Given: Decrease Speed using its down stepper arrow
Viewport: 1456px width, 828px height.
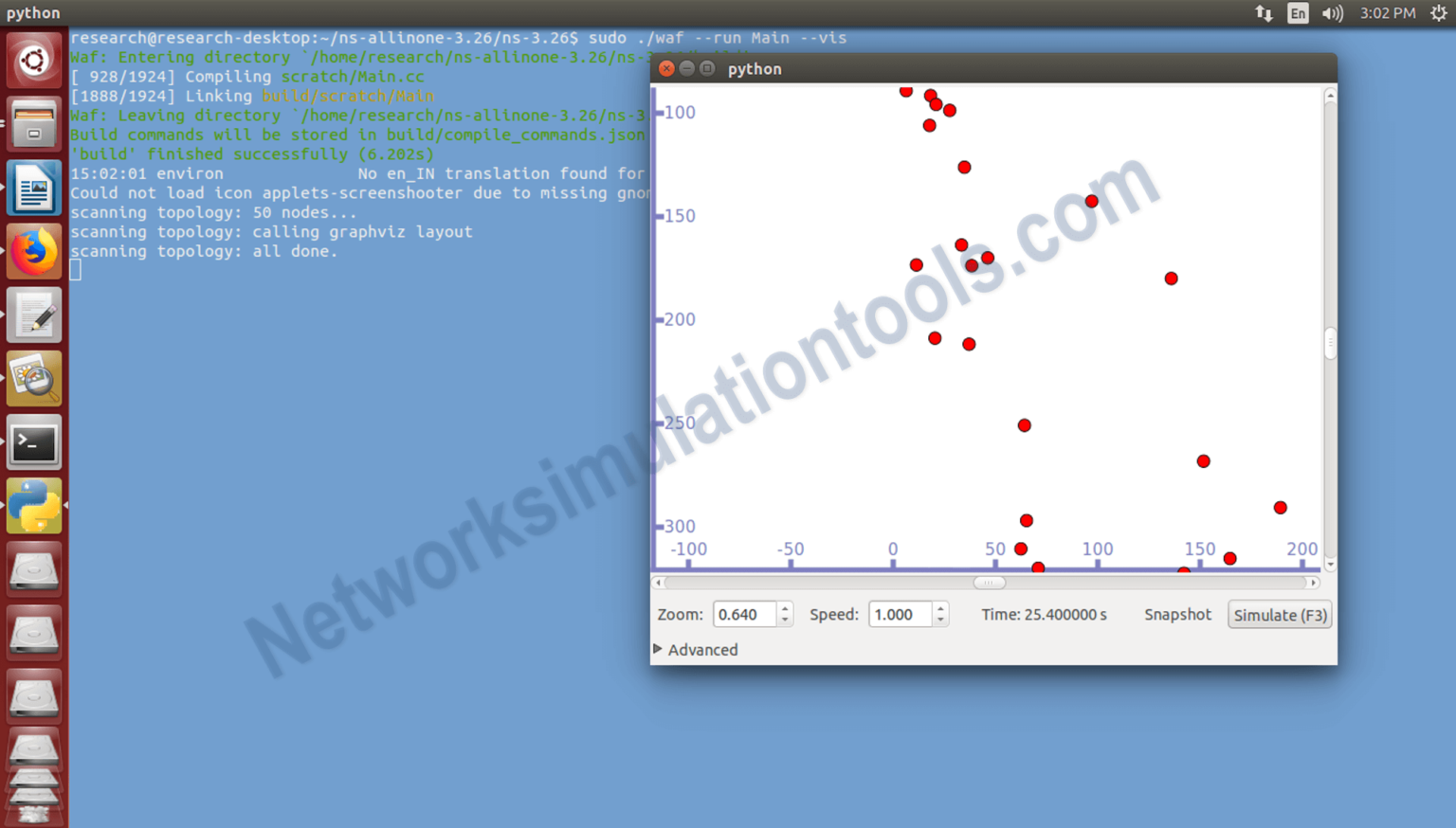Looking at the screenshot, I should pos(938,620).
